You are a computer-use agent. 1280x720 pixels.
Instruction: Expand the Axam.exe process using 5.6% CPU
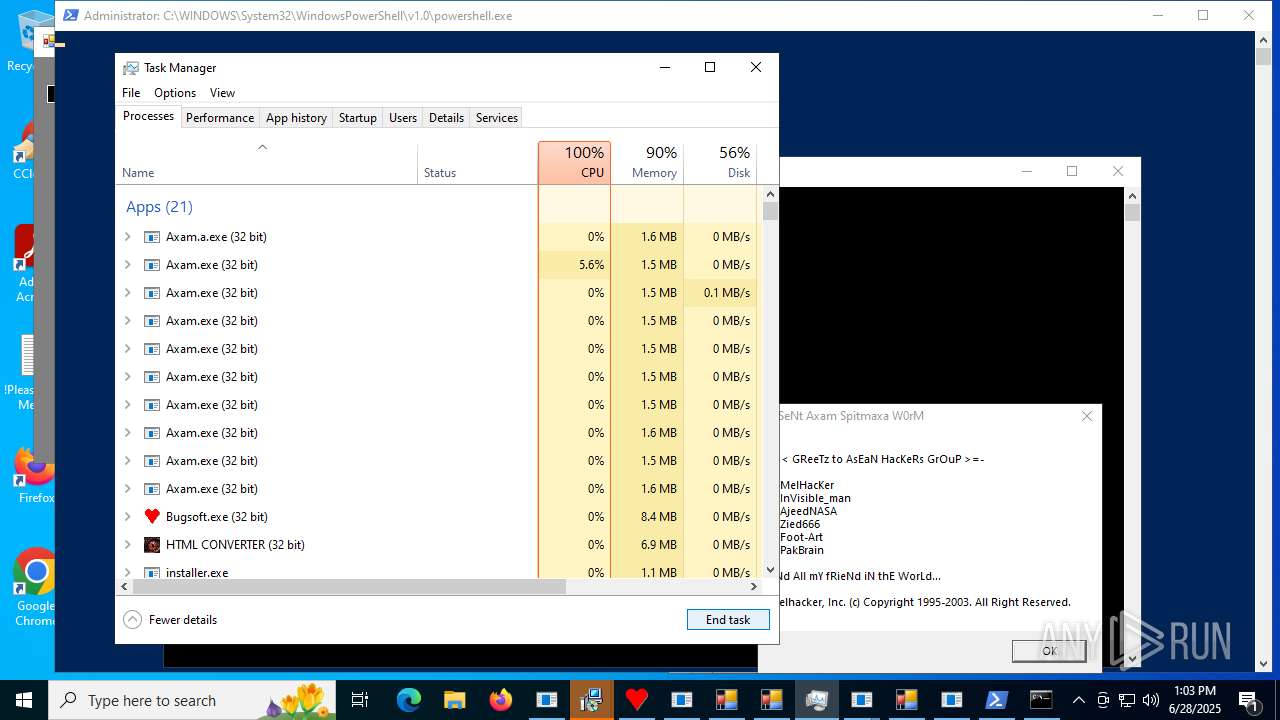pos(127,265)
